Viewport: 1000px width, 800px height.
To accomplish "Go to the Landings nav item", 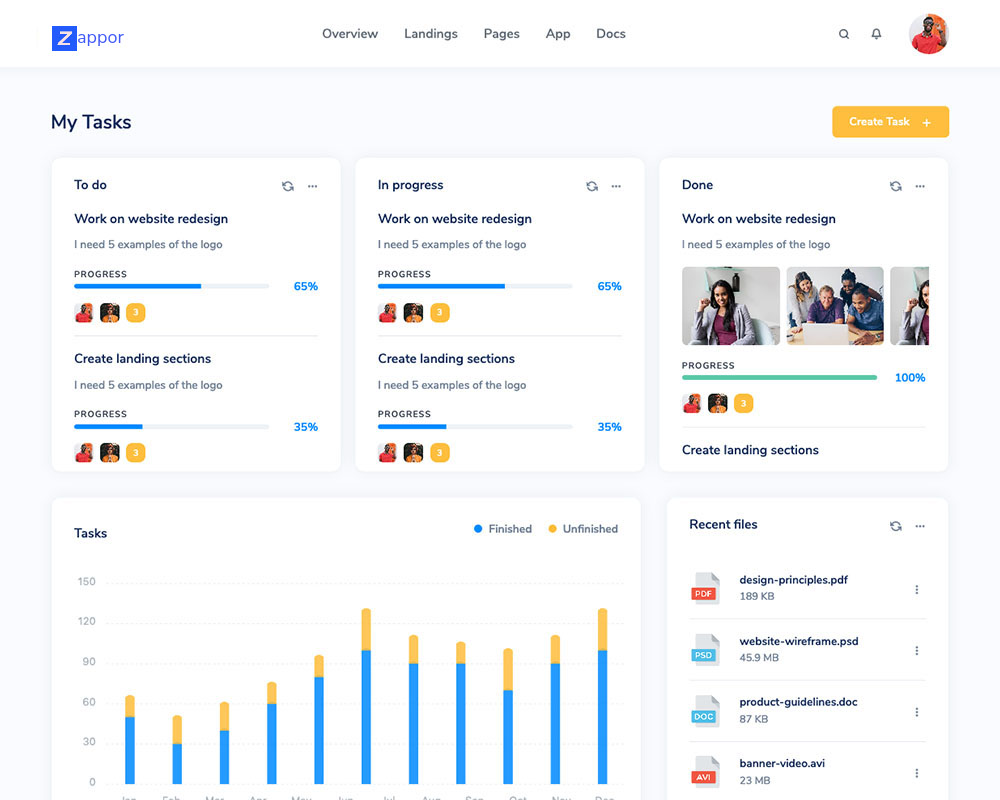I will click(430, 34).
